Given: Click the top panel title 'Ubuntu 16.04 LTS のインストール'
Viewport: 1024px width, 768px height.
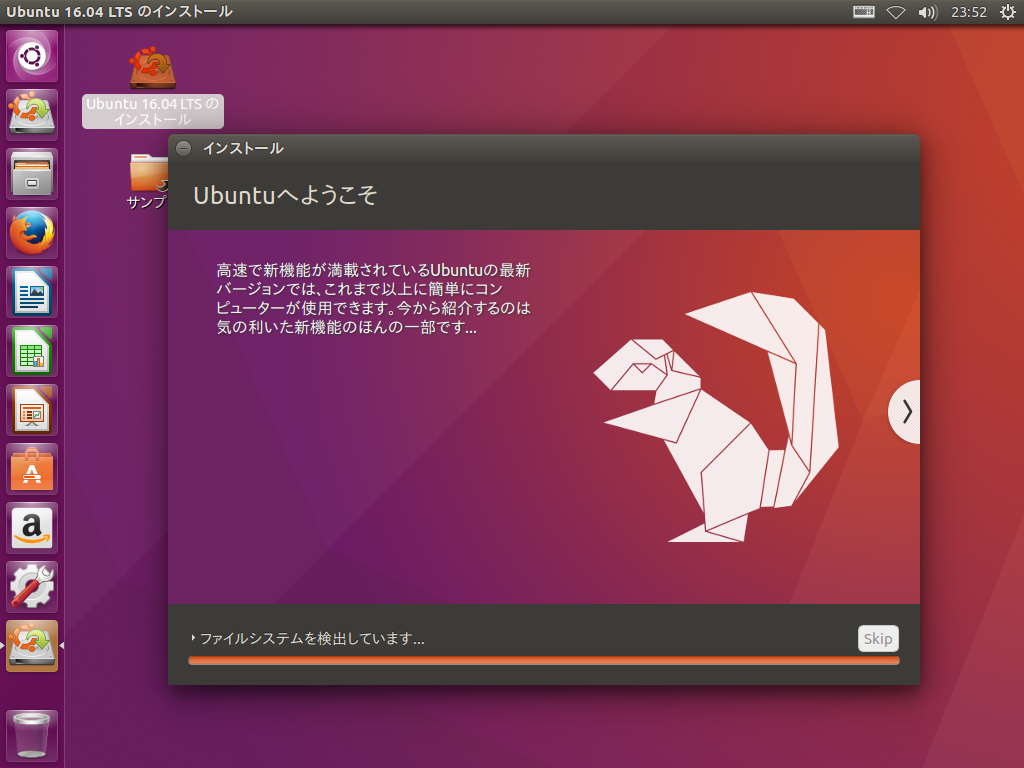Looking at the screenshot, I should pyautogui.click(x=119, y=12).
